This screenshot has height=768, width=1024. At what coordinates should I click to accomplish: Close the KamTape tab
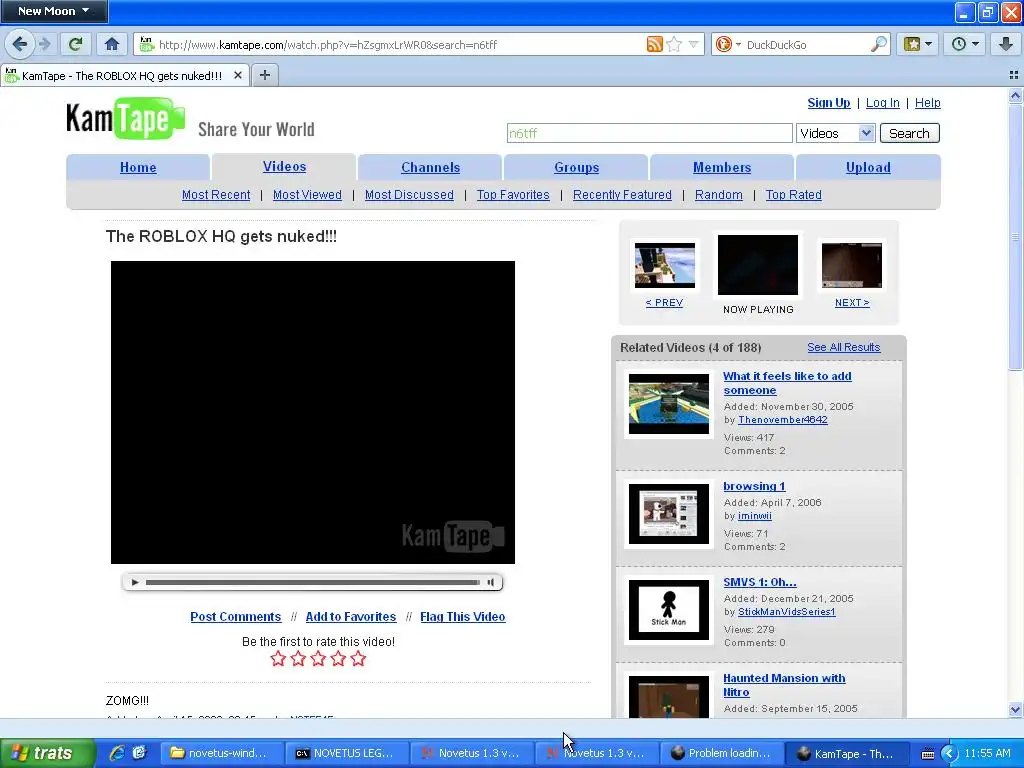[x=238, y=75]
